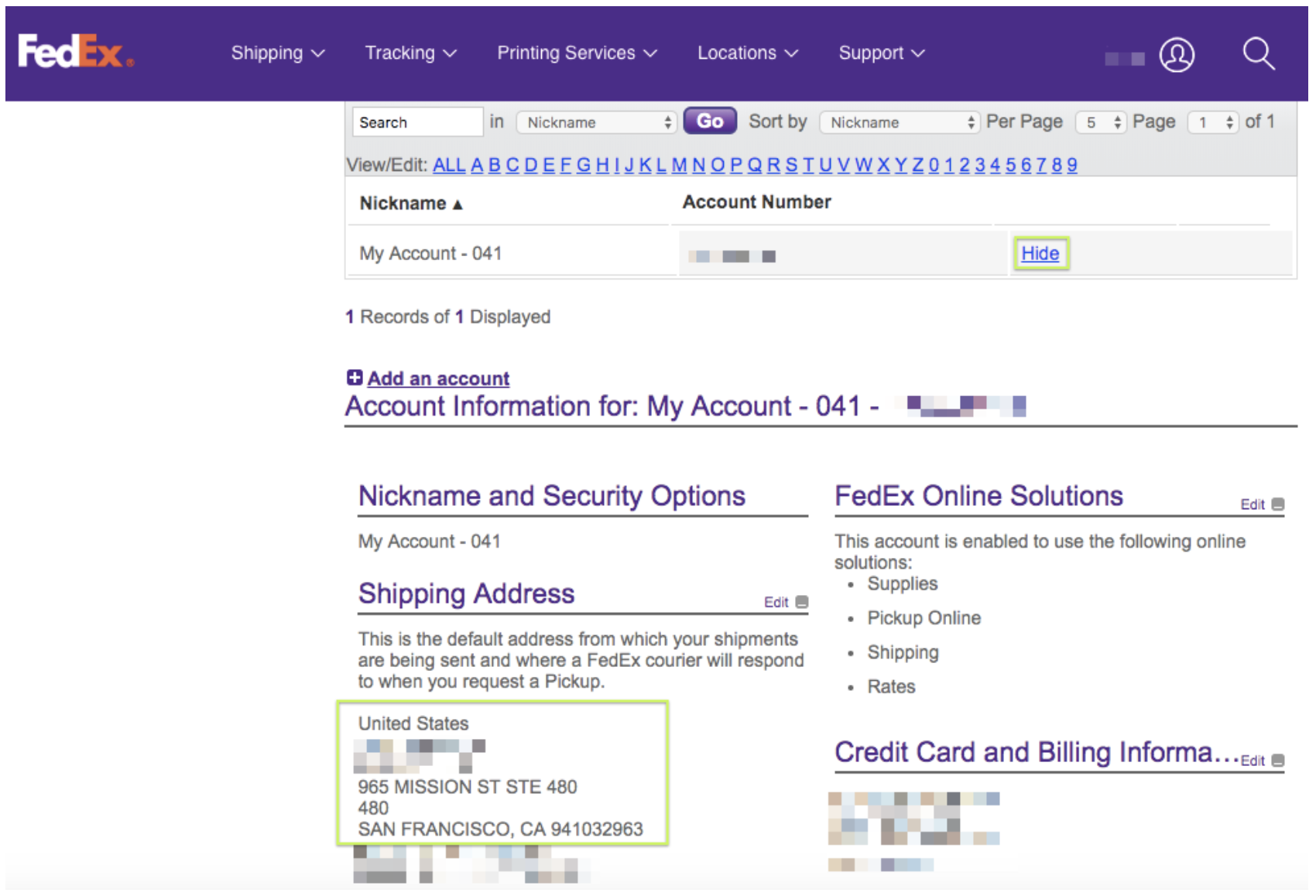
Task: Filter accounts by digit 0
Action: pos(934,165)
